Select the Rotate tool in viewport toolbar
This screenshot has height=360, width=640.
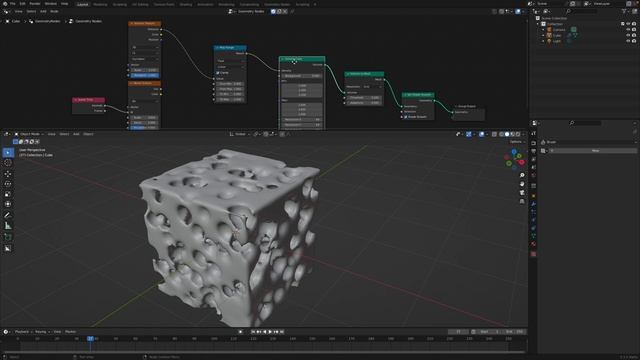pyautogui.click(x=8, y=184)
